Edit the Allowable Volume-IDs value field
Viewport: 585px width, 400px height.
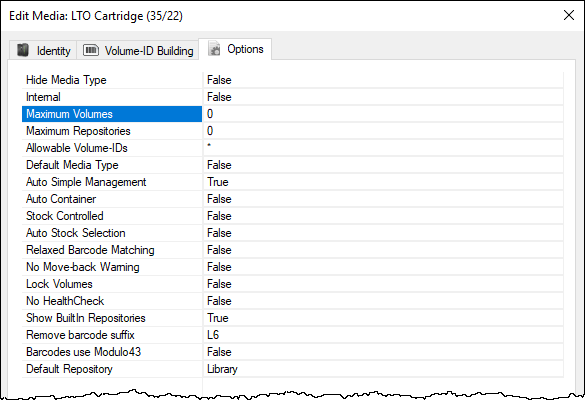click(383, 148)
